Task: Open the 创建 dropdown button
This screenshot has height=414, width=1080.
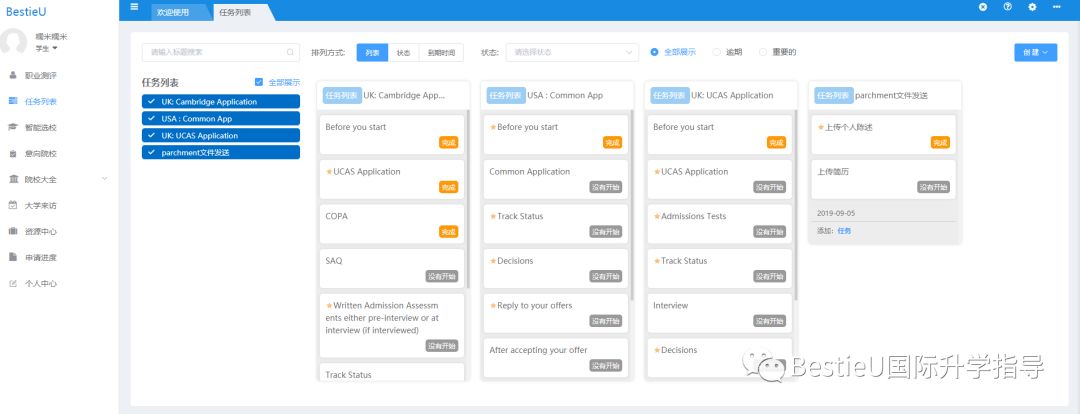Action: tap(1035, 52)
